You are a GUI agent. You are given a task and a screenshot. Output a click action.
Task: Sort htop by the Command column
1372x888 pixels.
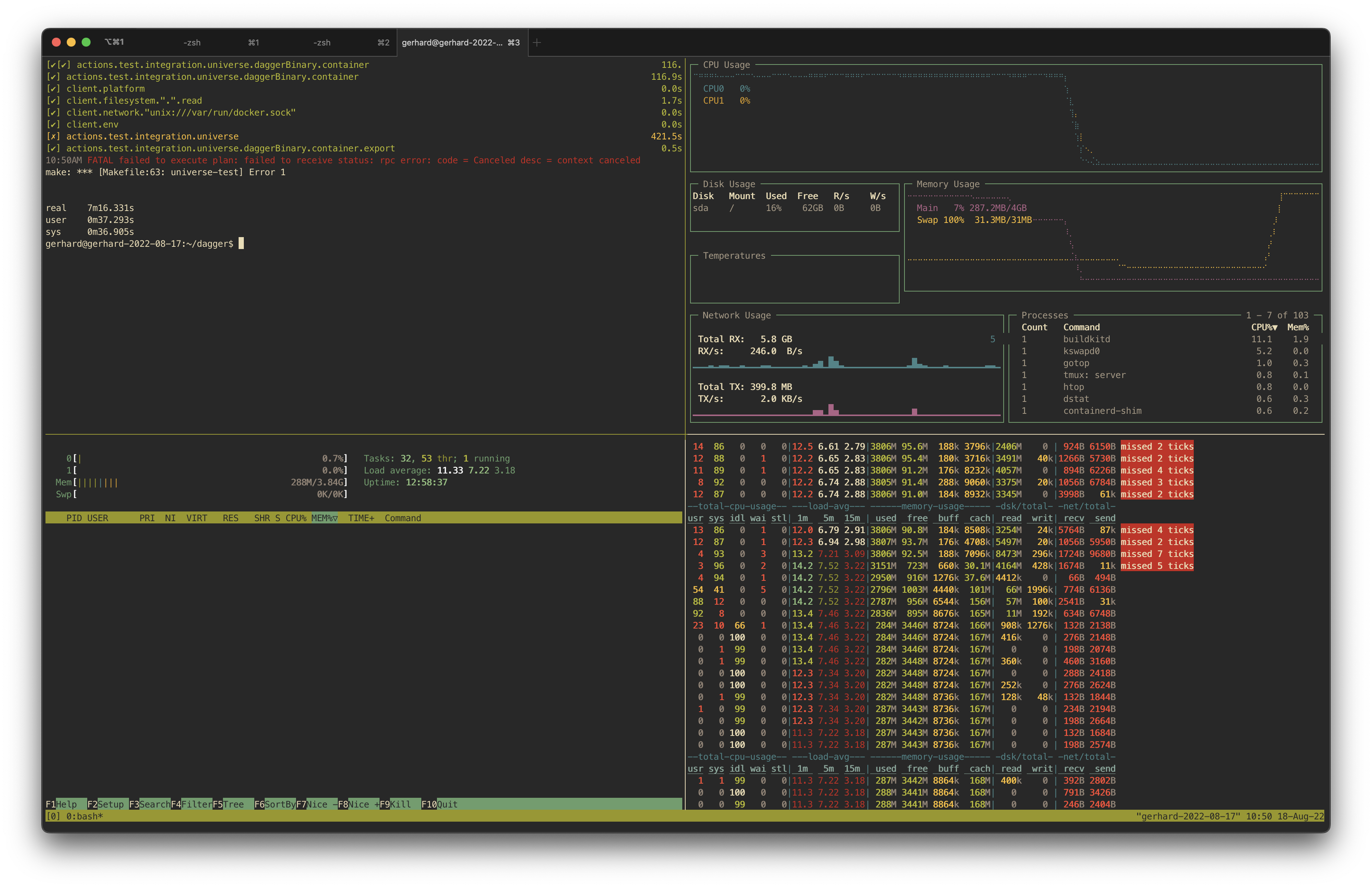[x=403, y=518]
